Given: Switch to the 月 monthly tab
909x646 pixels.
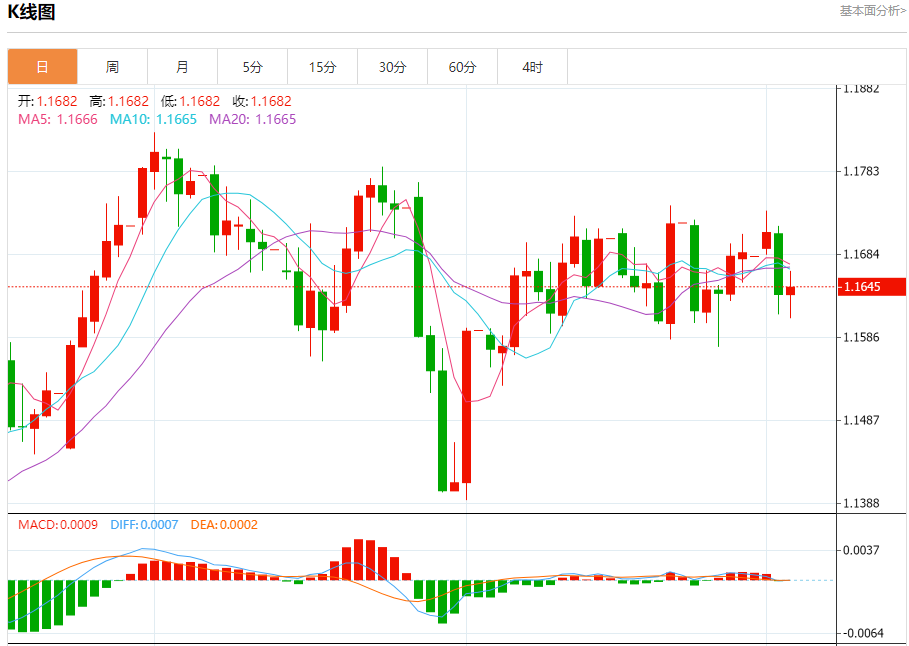Looking at the screenshot, I should click(x=183, y=67).
